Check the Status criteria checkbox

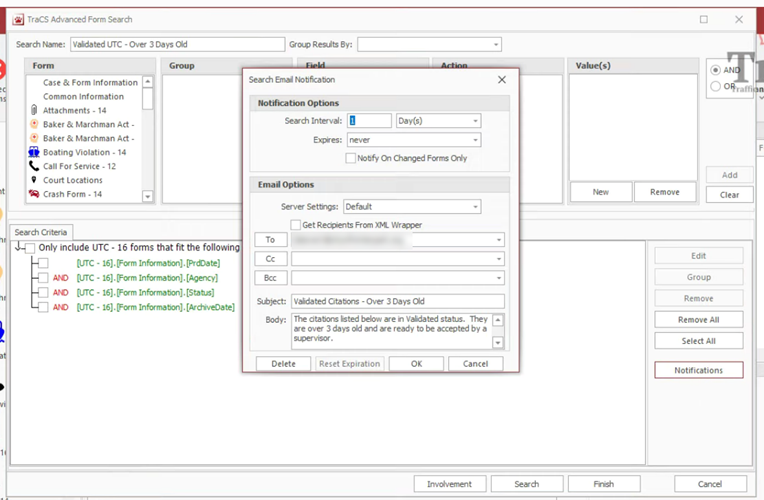(x=43, y=292)
